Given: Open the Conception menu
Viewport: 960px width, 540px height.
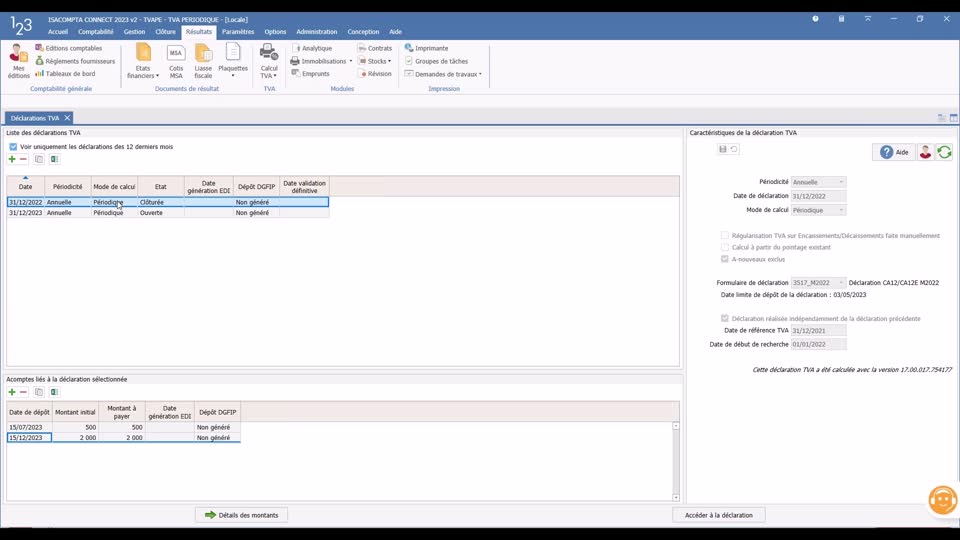Looking at the screenshot, I should point(363,32).
